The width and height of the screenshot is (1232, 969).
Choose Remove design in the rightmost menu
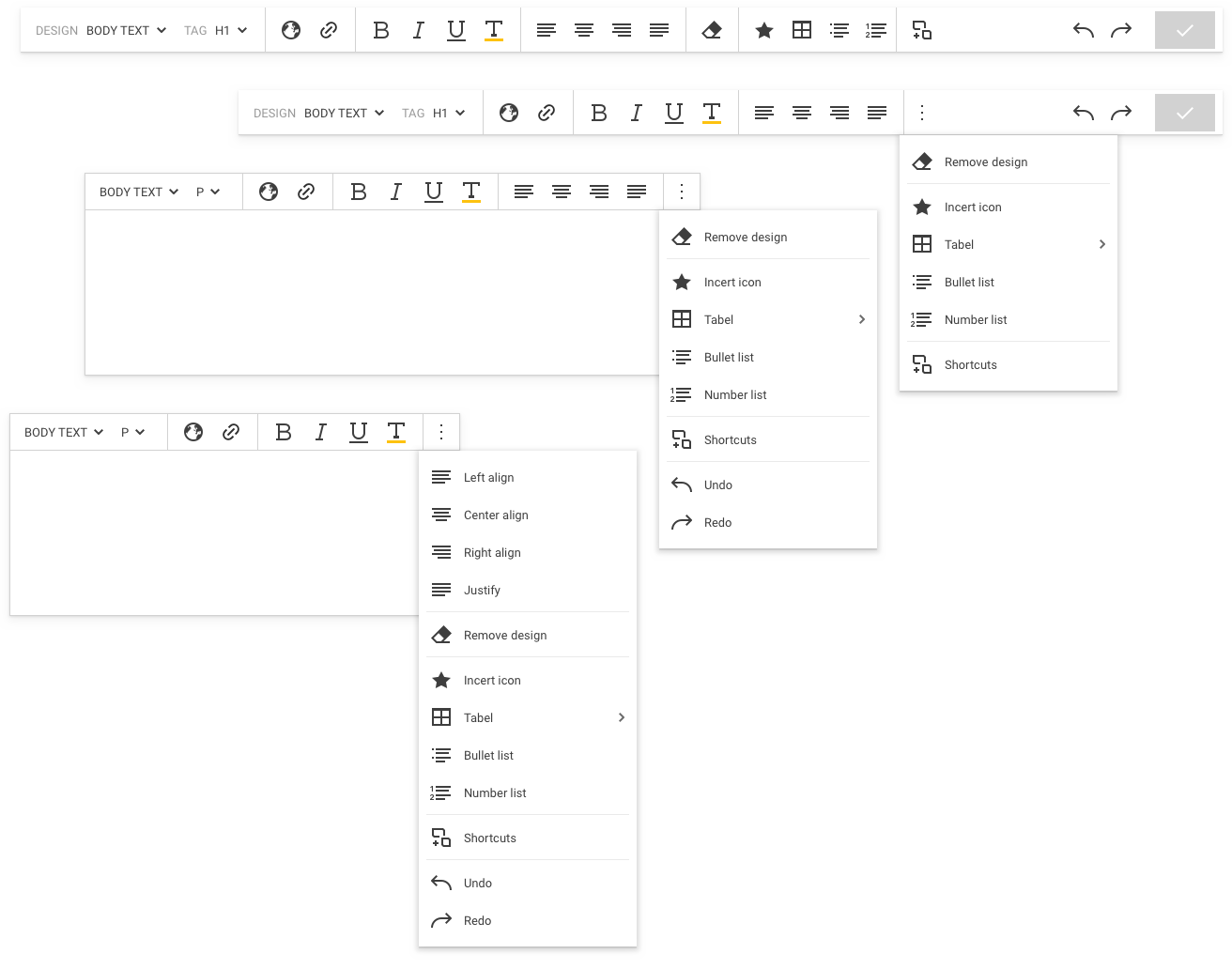point(1009,161)
